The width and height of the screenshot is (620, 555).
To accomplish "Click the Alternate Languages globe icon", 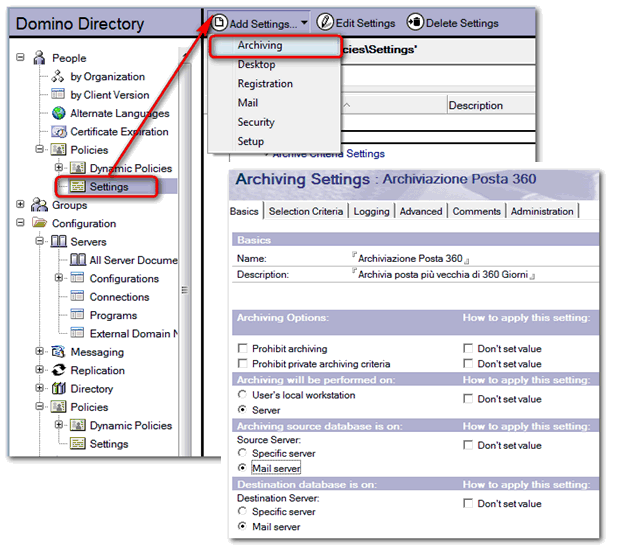I will (x=59, y=113).
